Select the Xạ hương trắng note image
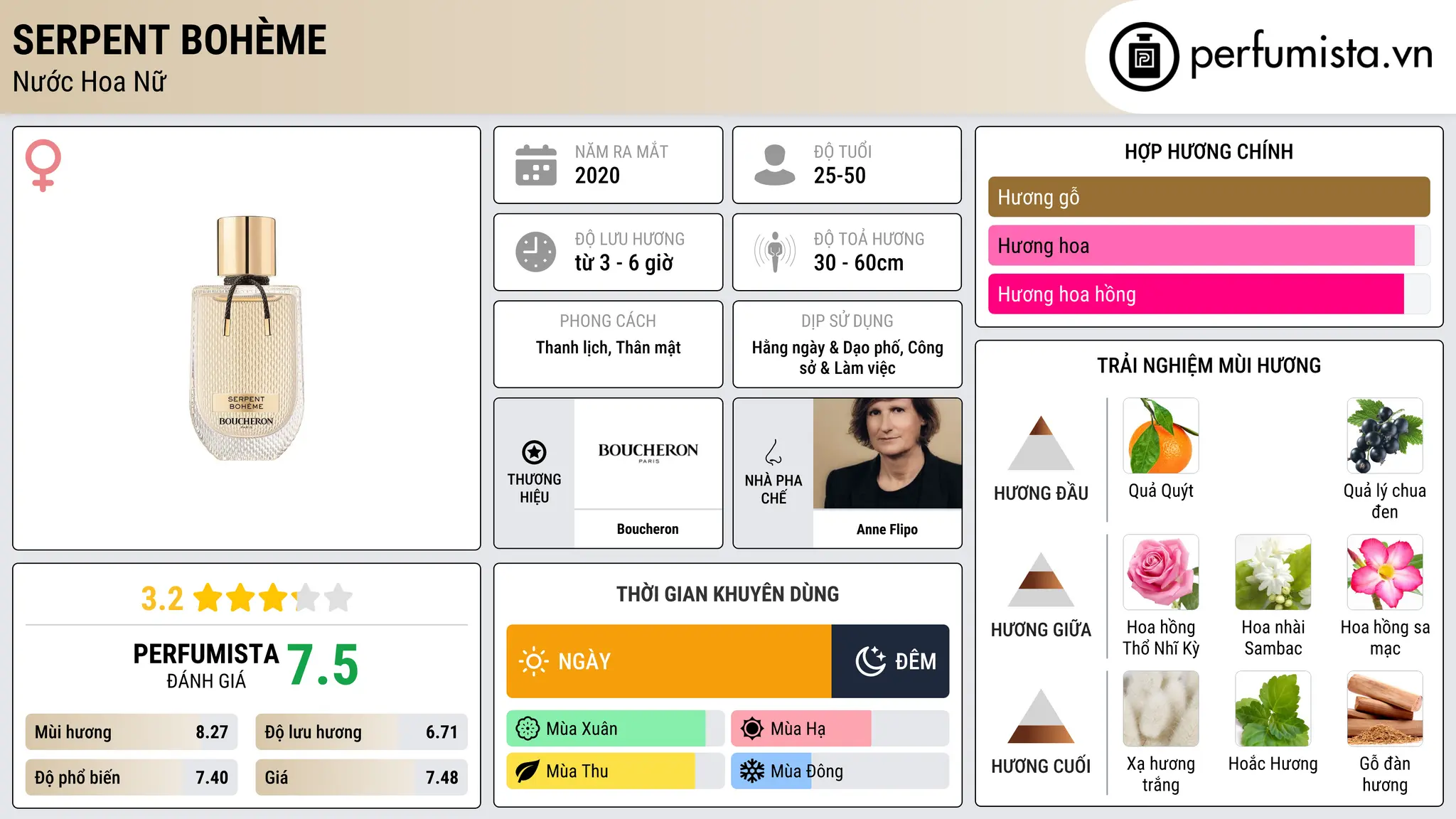The image size is (1456, 819). (x=1161, y=709)
